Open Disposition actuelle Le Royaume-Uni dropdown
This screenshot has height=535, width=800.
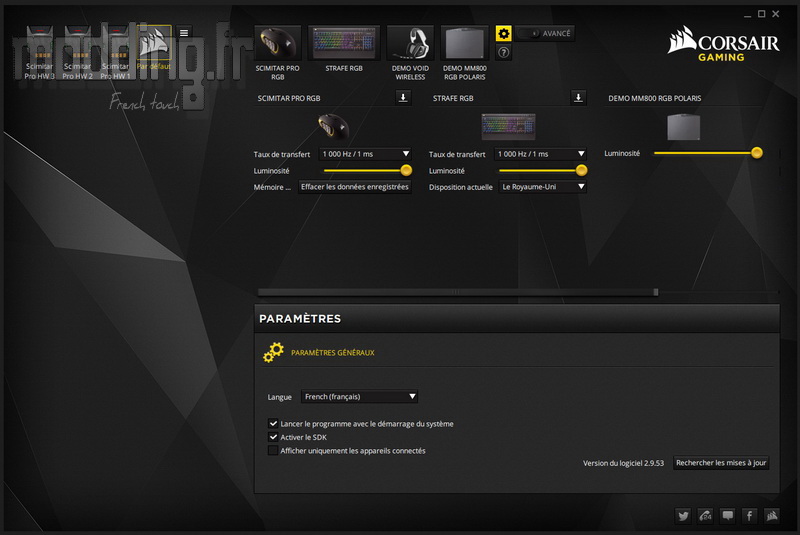(542, 187)
